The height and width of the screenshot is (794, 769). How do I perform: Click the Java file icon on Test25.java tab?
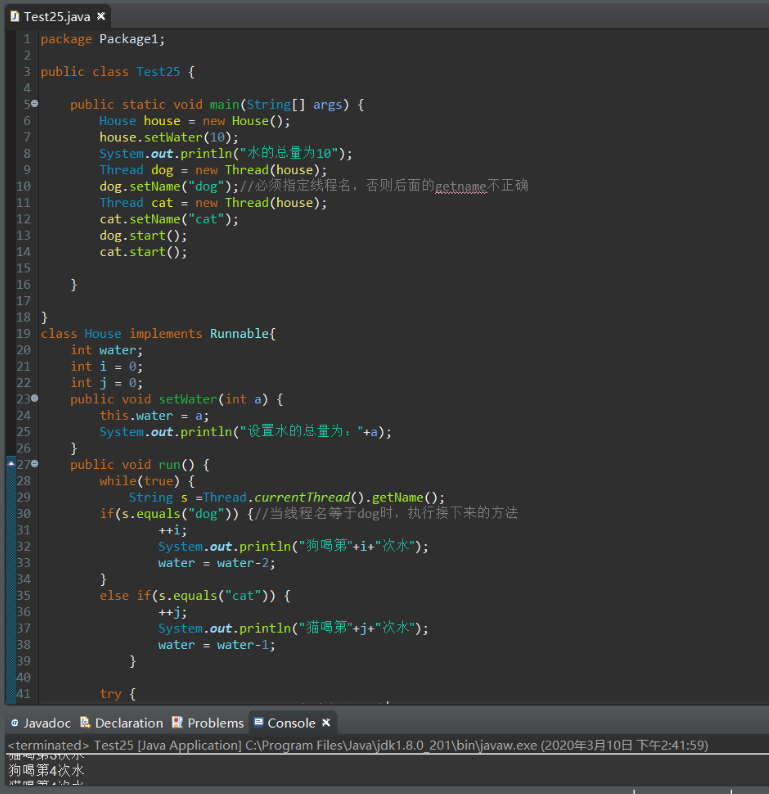click(13, 16)
